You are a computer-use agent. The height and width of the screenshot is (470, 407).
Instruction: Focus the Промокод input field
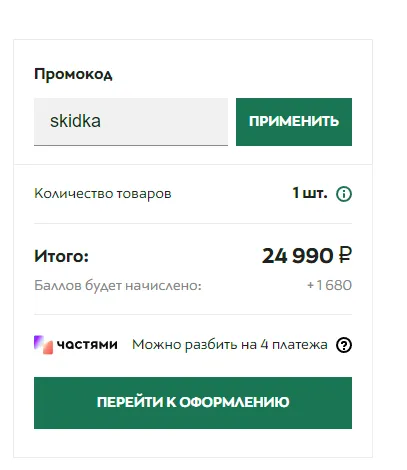(x=131, y=122)
